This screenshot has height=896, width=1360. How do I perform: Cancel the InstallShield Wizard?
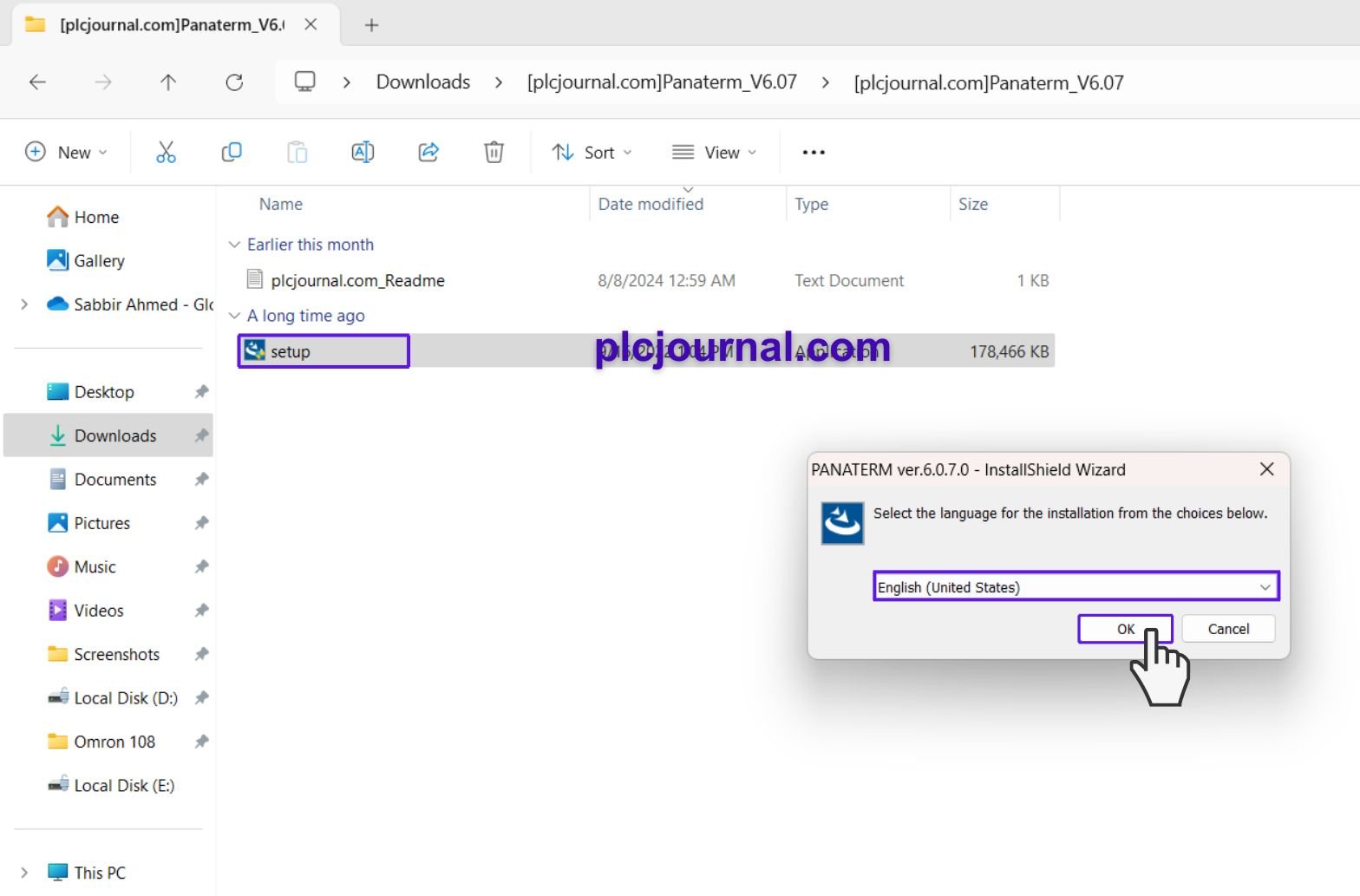point(1229,629)
